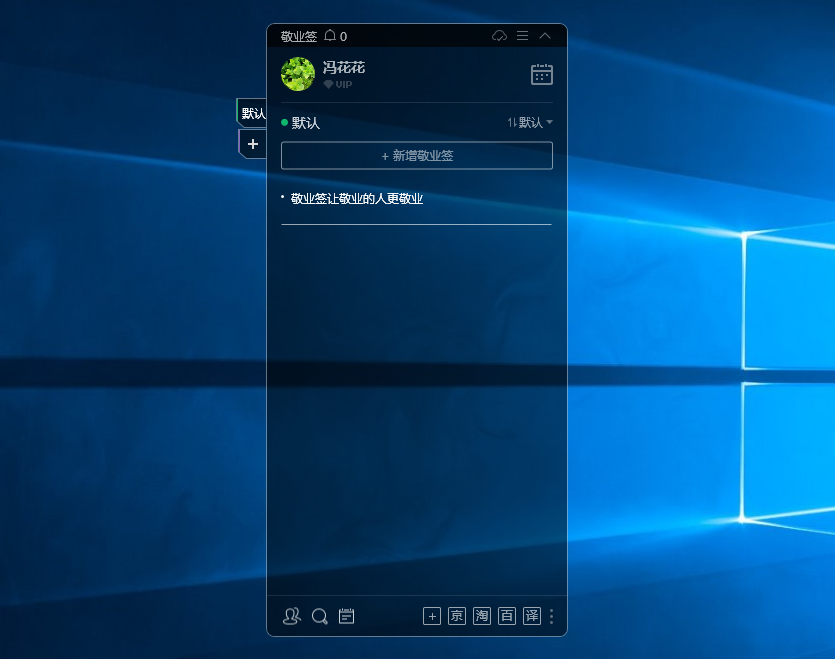835x659 pixels.
Task: Click the 冯花花 profile avatar
Action: (x=298, y=74)
